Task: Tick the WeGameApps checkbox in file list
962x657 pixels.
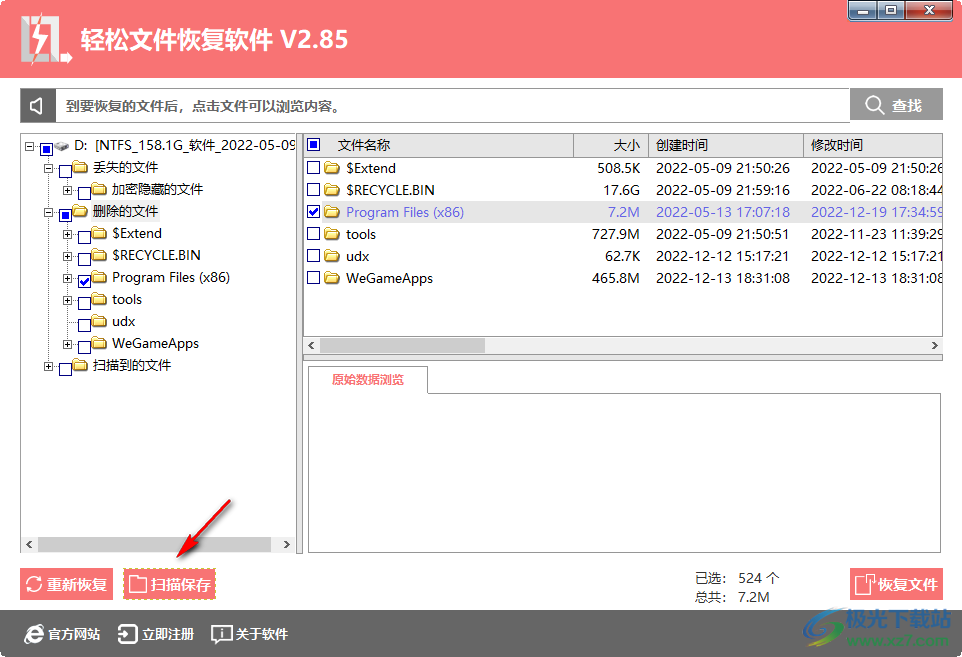Action: [314, 278]
